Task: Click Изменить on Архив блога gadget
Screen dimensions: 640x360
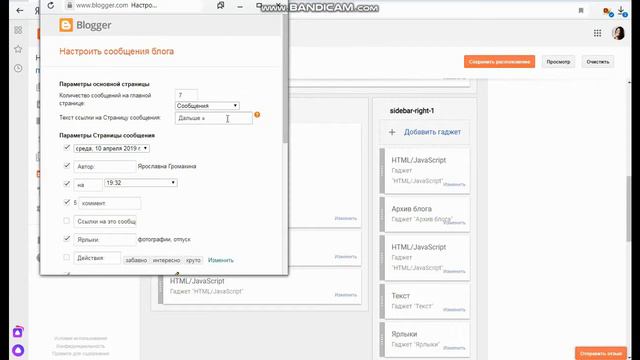Action: click(454, 223)
